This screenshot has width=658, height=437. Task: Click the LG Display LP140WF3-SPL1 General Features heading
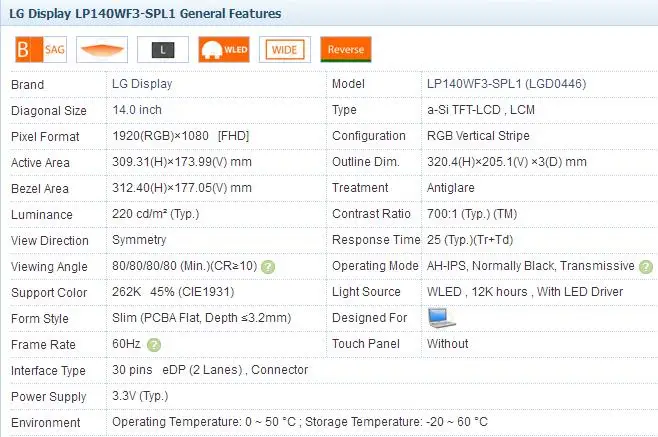click(145, 13)
